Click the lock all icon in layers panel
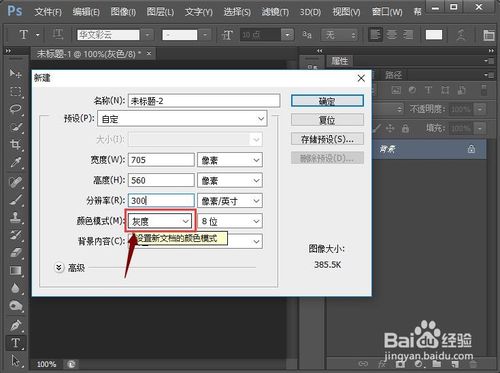The height and width of the screenshot is (373, 500). tap(405, 128)
